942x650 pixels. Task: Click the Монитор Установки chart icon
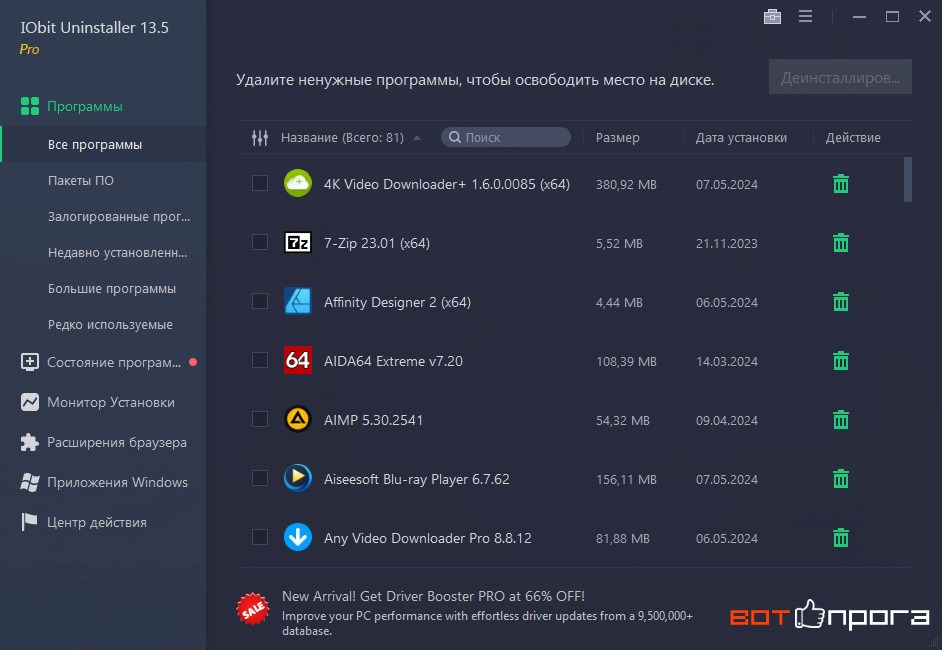29,402
